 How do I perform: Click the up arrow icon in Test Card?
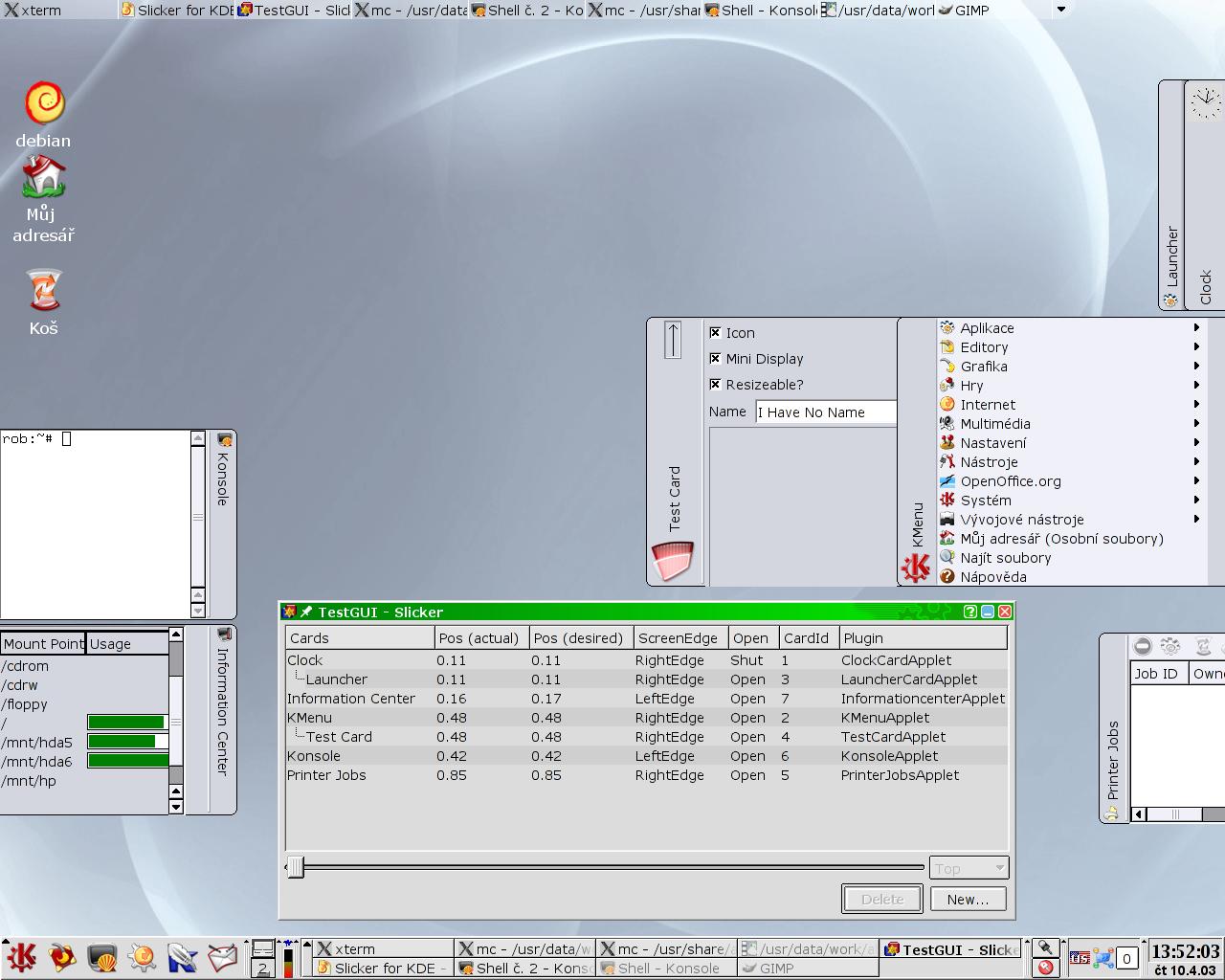[x=673, y=340]
